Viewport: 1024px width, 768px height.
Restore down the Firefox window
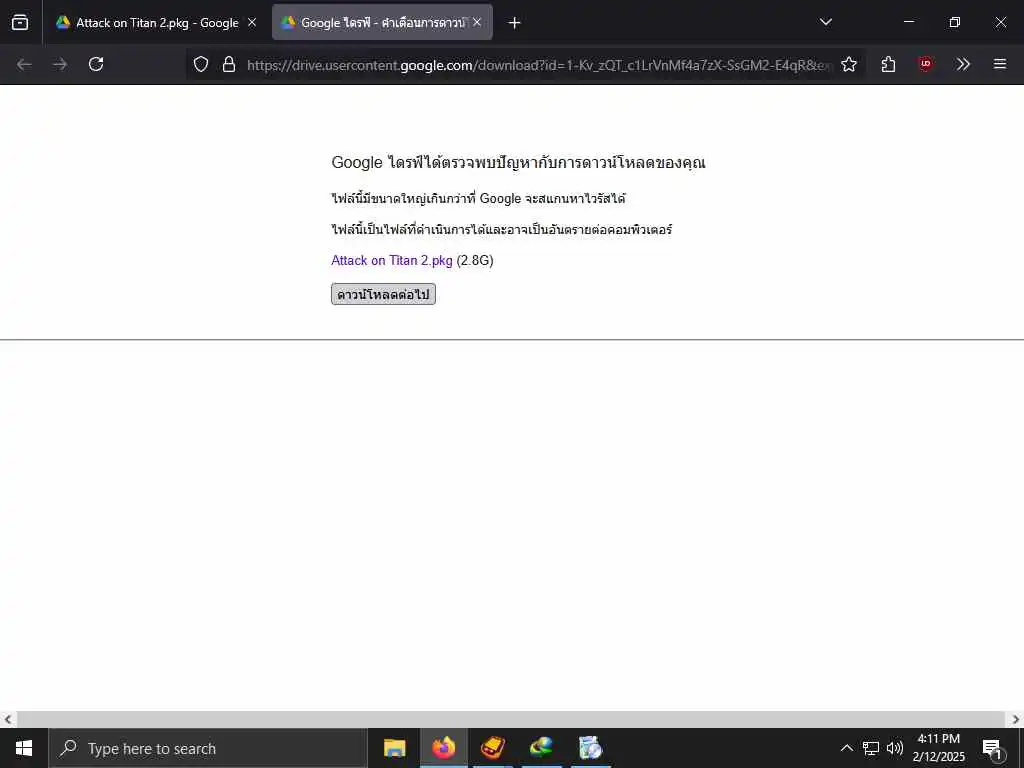pos(955,22)
